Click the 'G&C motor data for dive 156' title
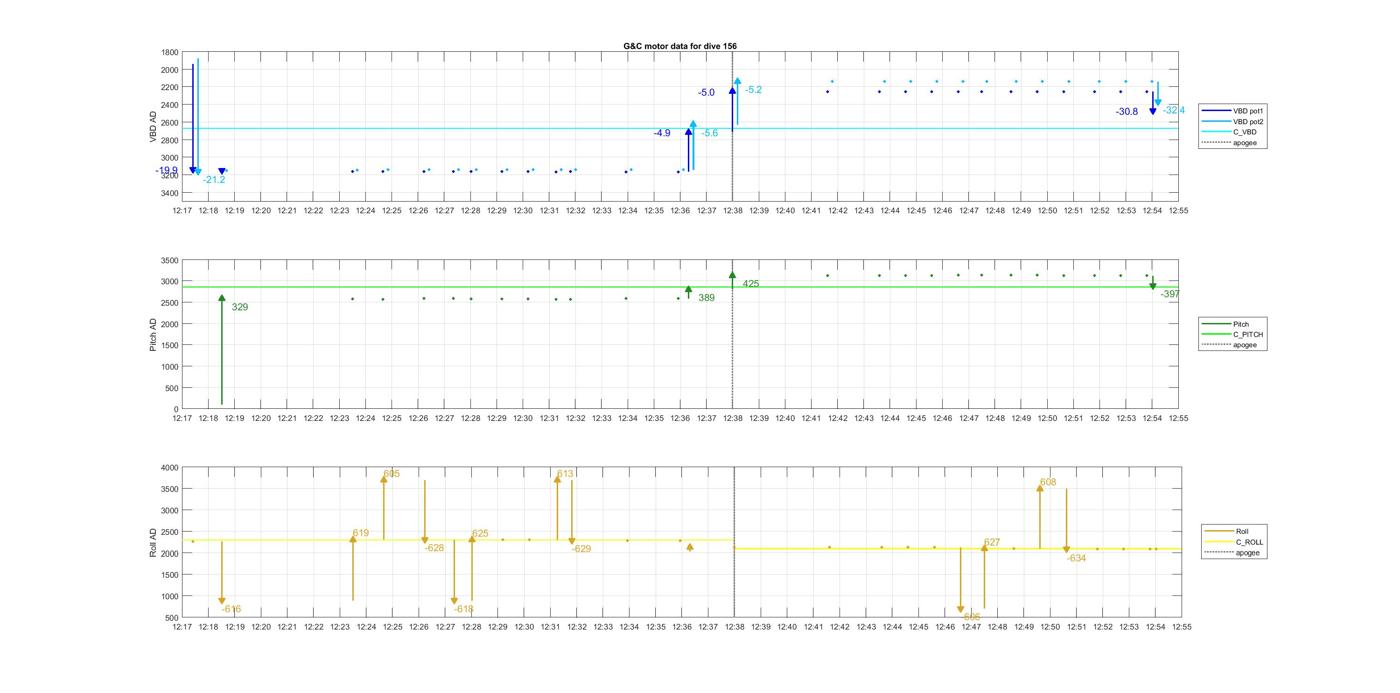The image size is (1400, 693). 680,46
